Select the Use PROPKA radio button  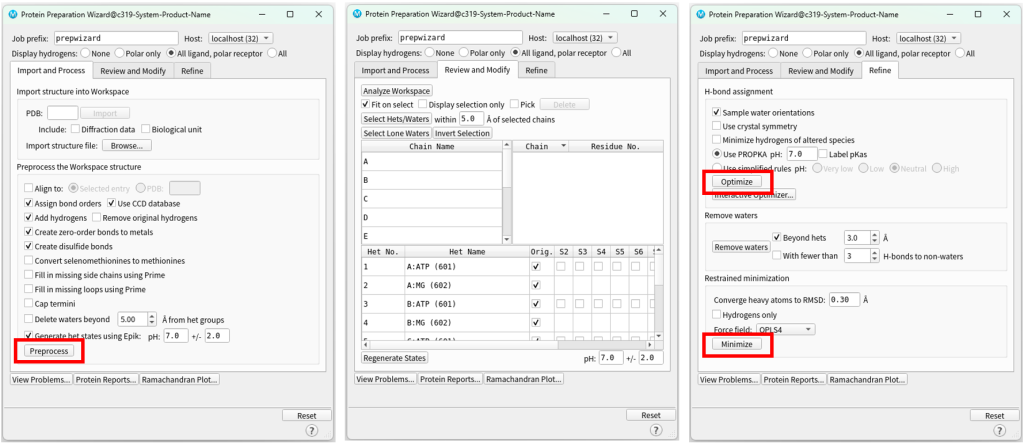point(717,155)
